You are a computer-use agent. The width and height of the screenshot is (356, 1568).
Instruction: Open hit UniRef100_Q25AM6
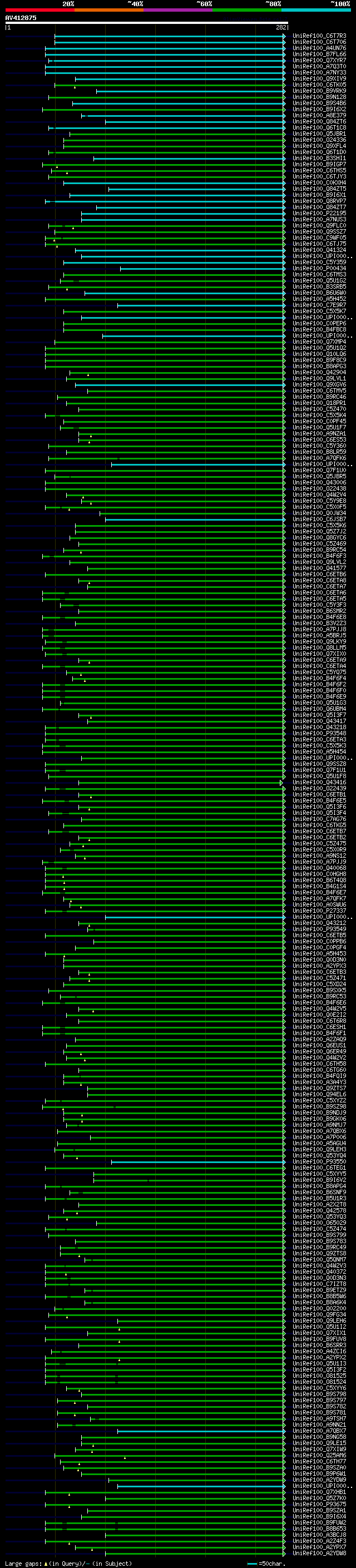point(319,1456)
